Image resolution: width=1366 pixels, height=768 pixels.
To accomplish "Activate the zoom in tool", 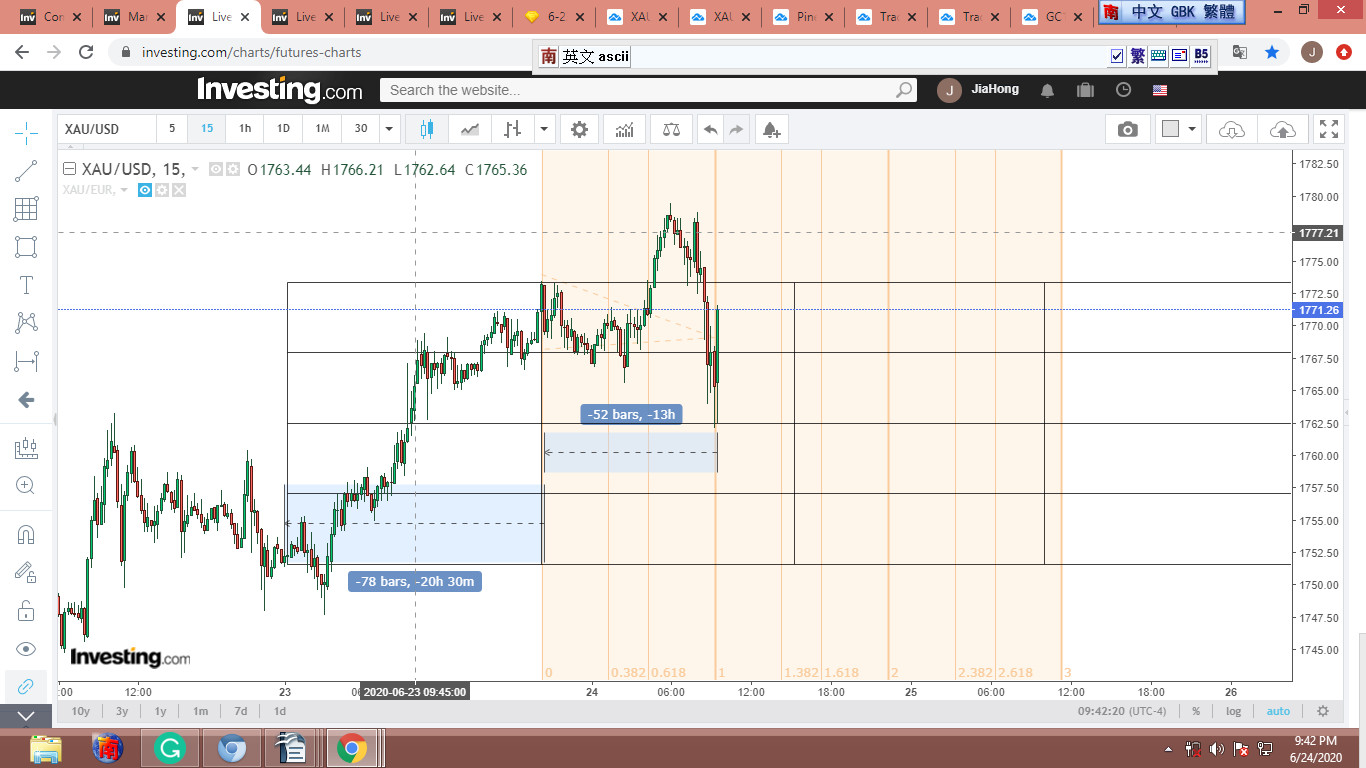I will [x=26, y=486].
